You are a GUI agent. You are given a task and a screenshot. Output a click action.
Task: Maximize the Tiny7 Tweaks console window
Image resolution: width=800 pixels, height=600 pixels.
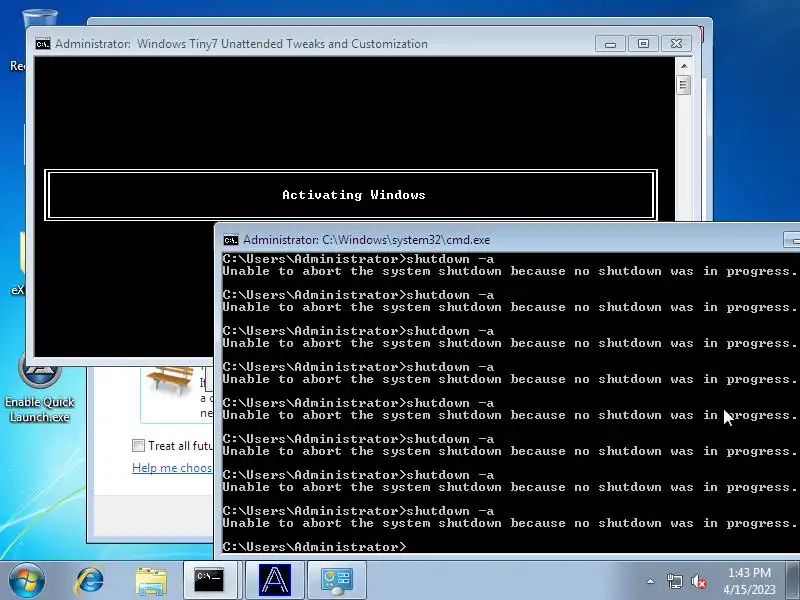point(643,44)
